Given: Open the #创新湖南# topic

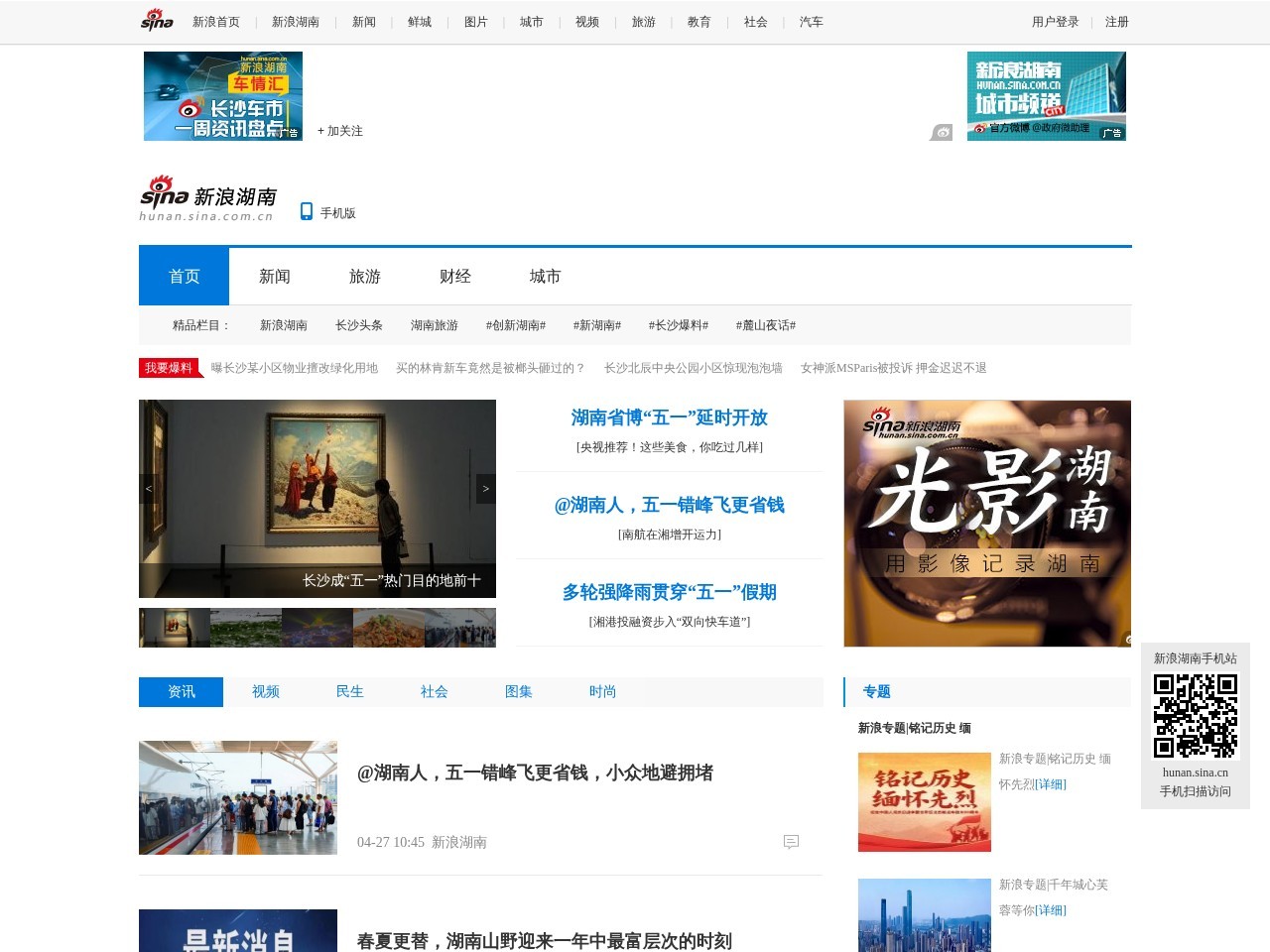Looking at the screenshot, I should tap(516, 325).
